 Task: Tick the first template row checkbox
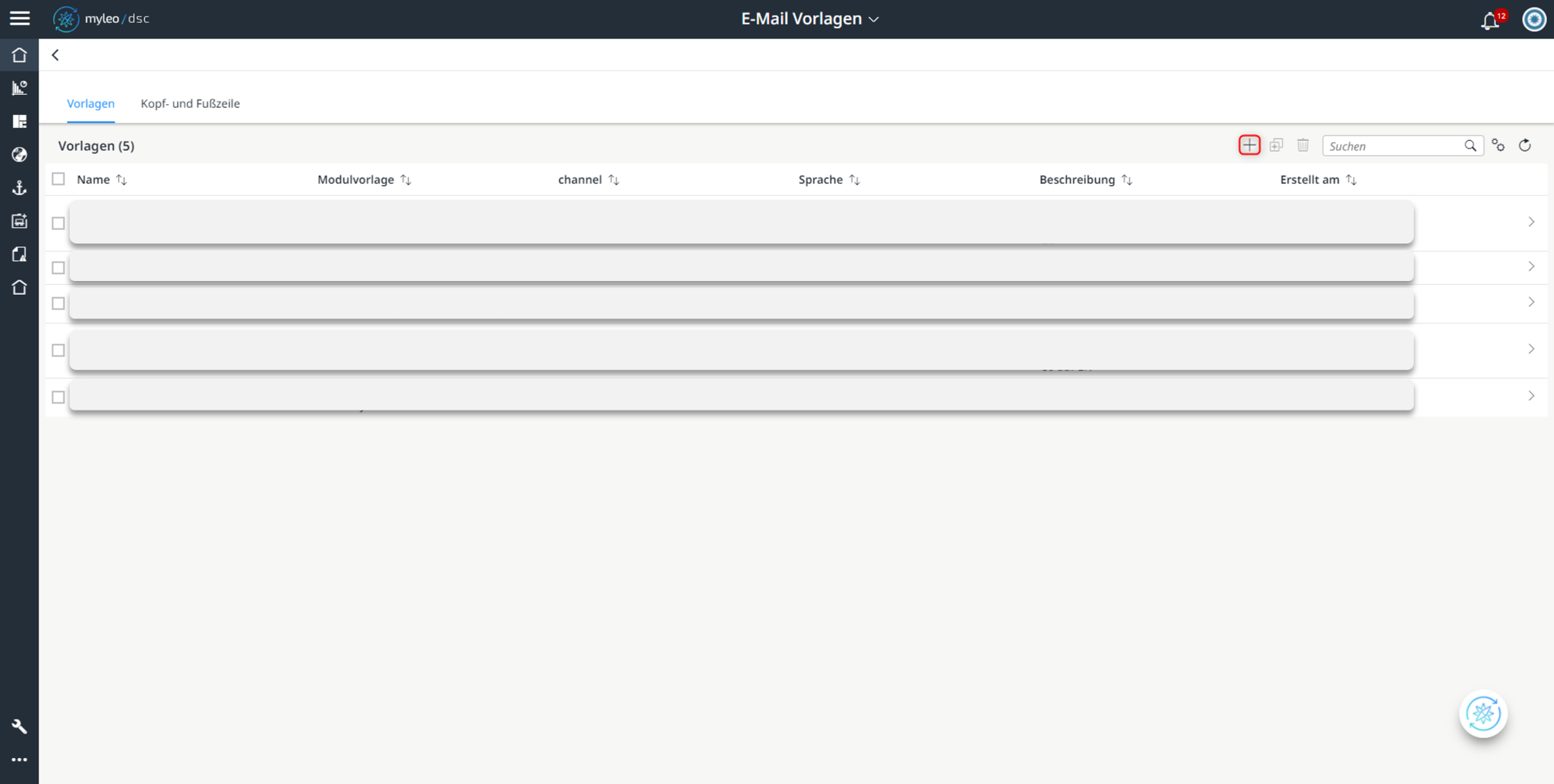point(58,224)
